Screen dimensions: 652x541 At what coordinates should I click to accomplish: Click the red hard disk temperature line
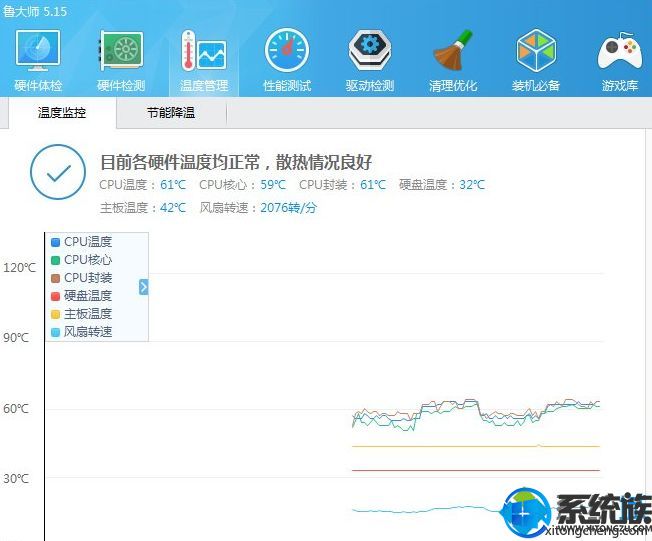(x=476, y=470)
